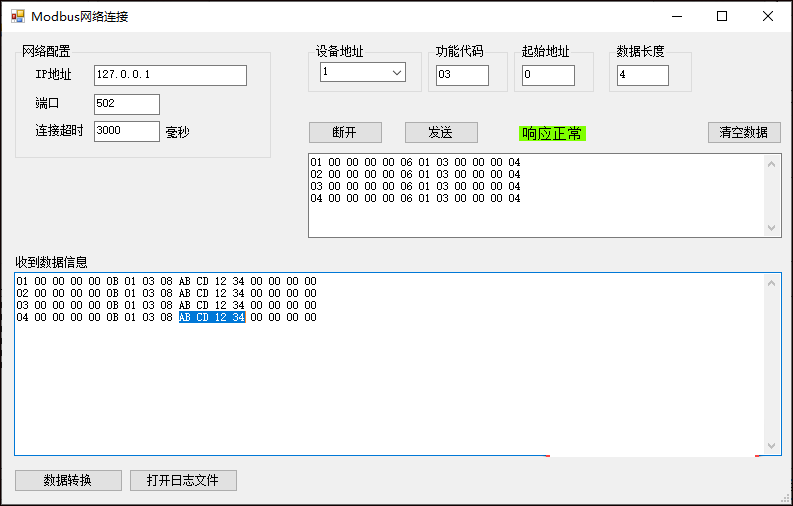The image size is (793, 506).
Task: Click the received line starting with 01
Action: click(166, 281)
